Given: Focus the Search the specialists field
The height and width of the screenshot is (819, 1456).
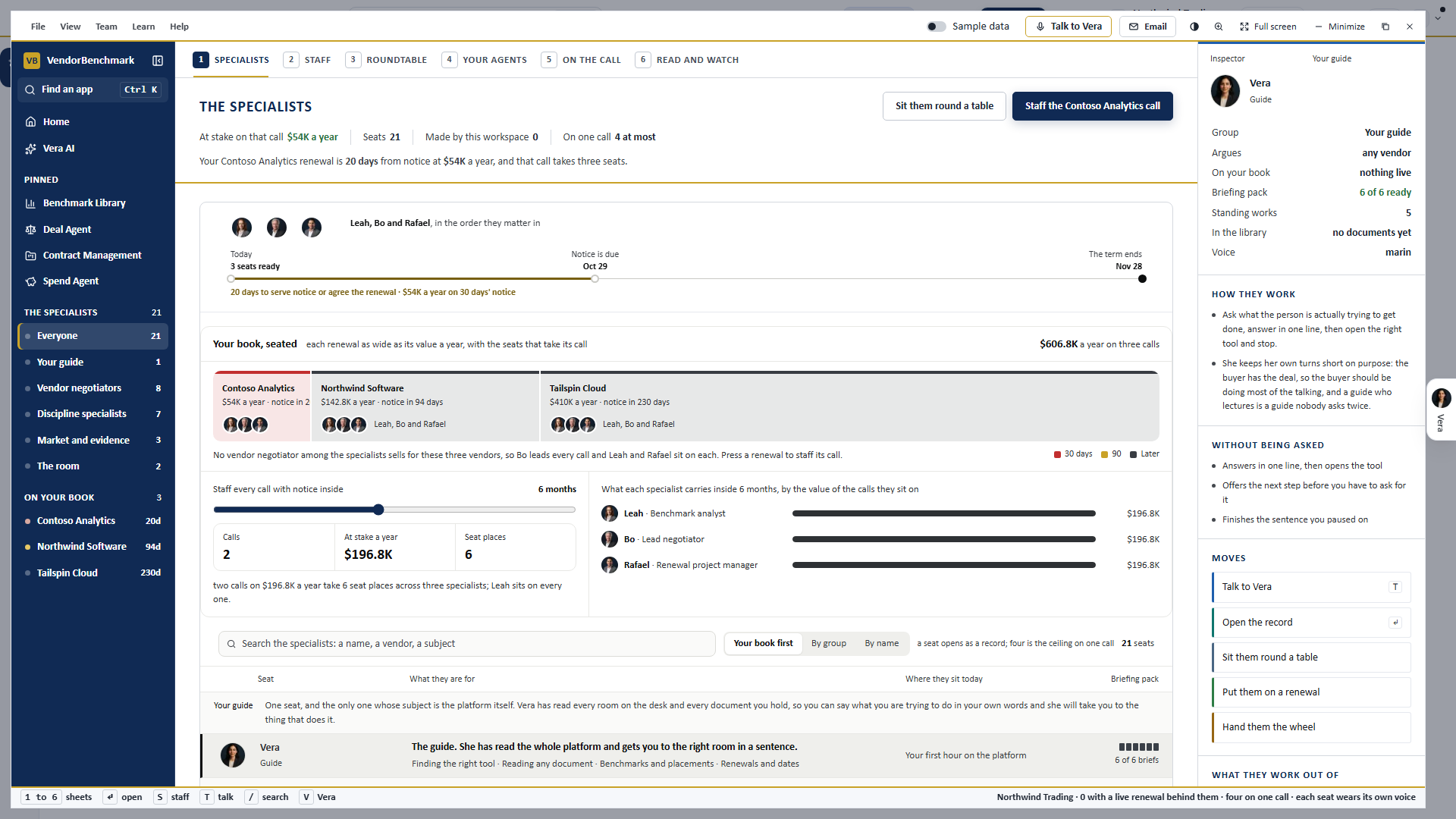Looking at the screenshot, I should (x=466, y=644).
